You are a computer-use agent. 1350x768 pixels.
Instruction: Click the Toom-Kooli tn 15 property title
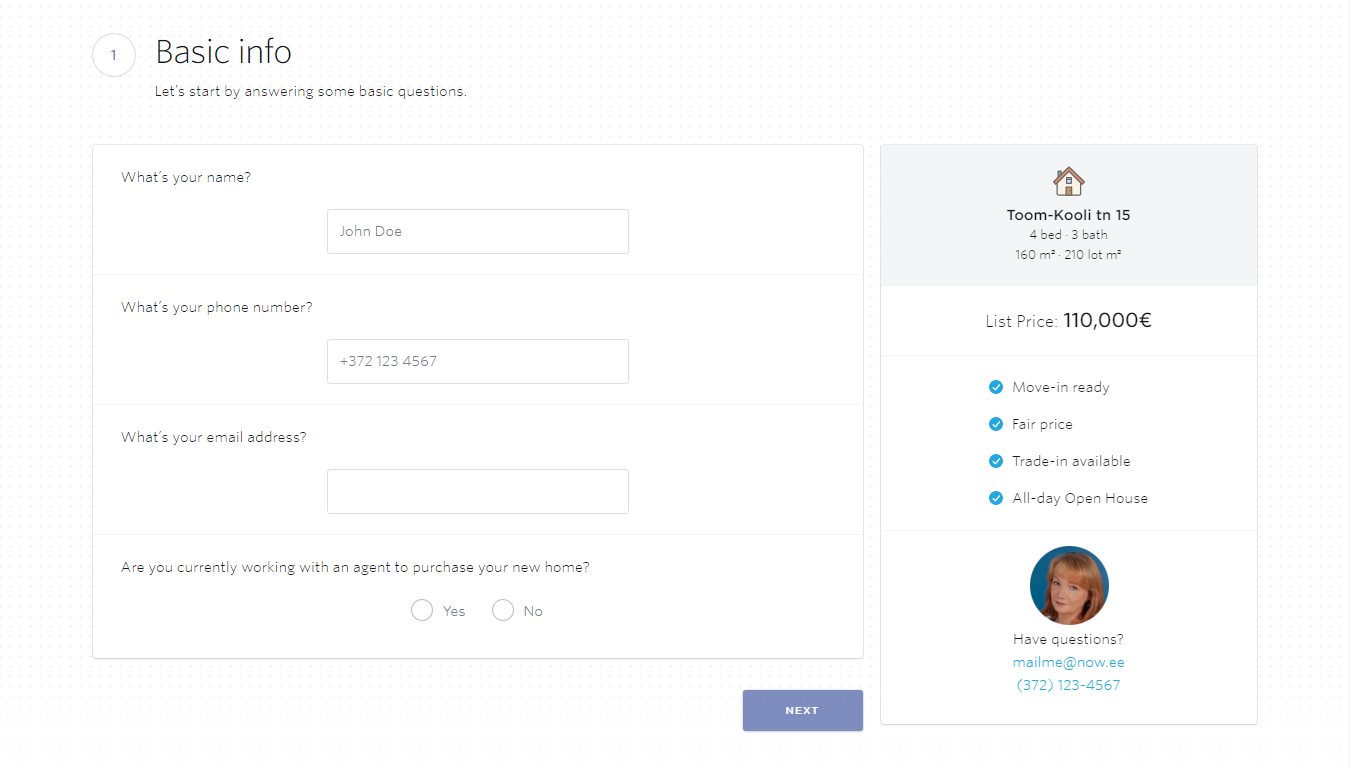[1068, 215]
